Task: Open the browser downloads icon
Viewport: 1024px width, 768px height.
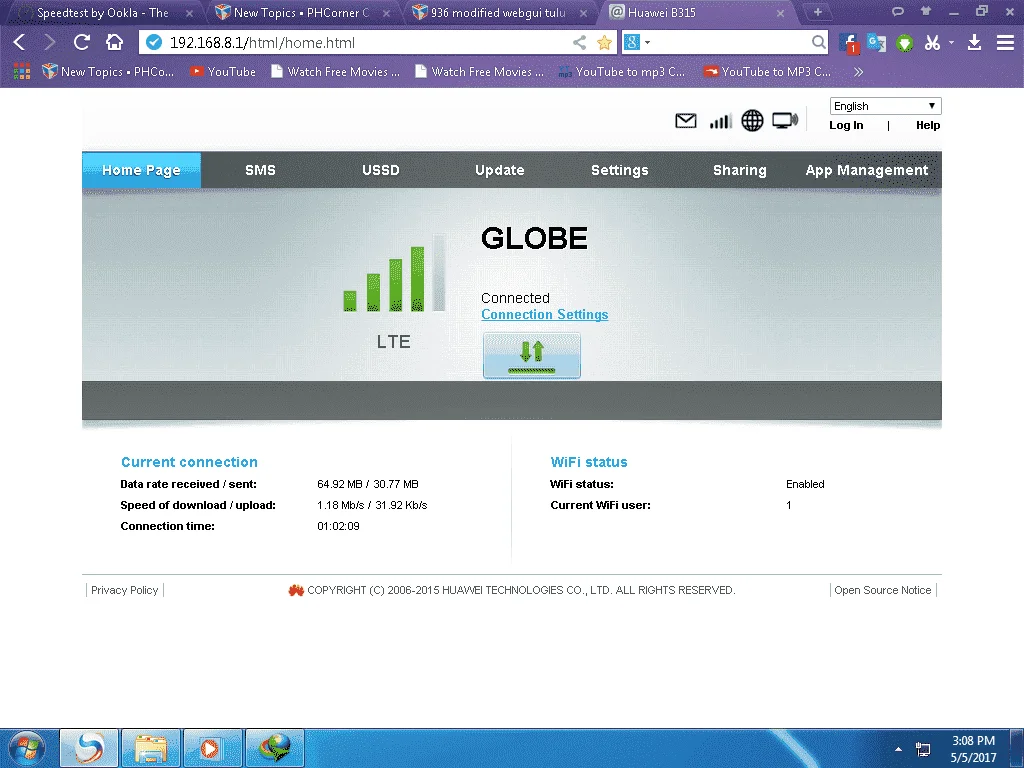Action: 974,42
